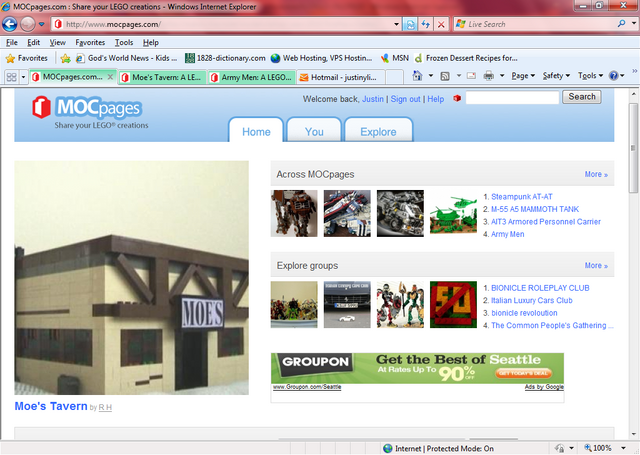Select the Home site tab
640x455 pixels.
point(256,130)
